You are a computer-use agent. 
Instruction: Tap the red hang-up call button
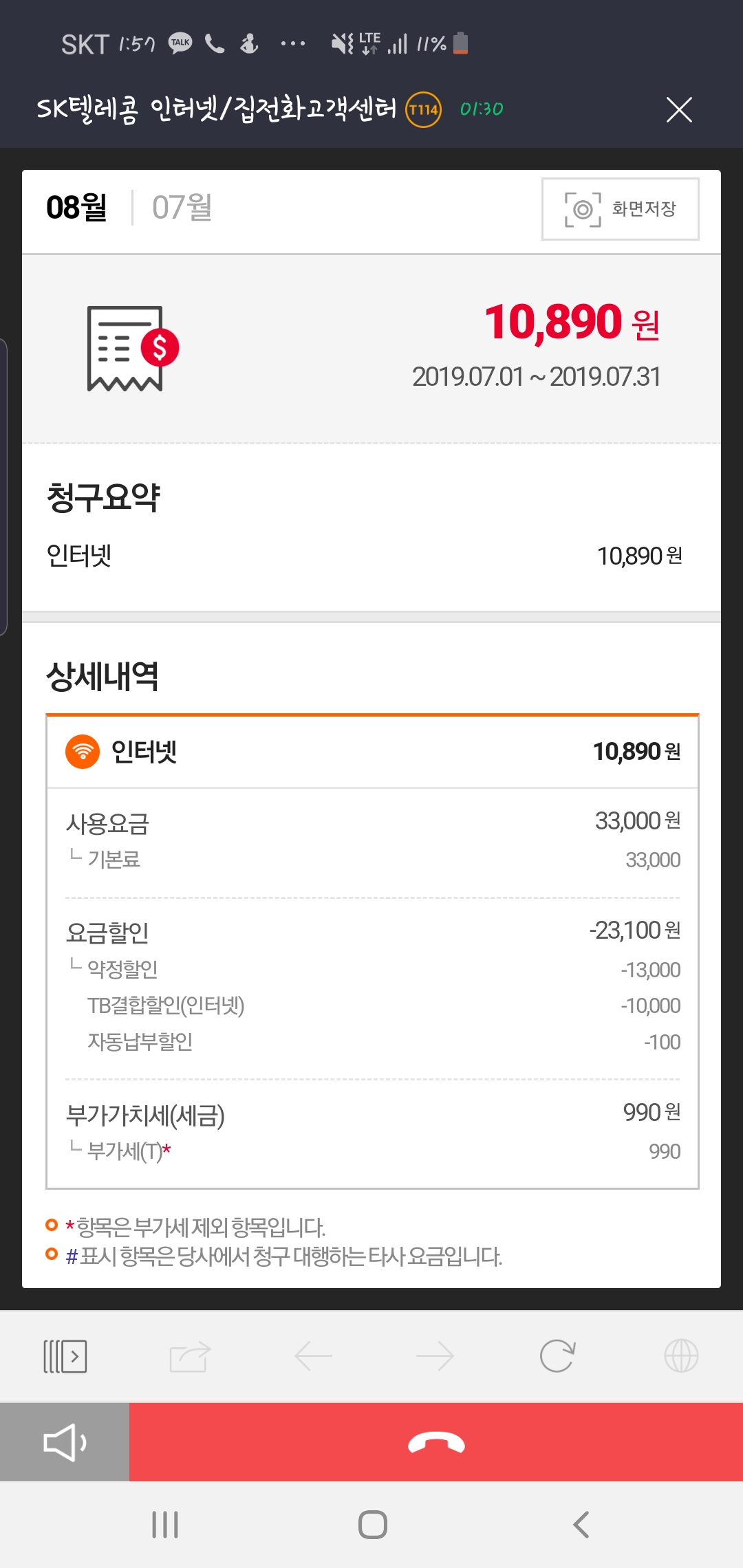436,1442
